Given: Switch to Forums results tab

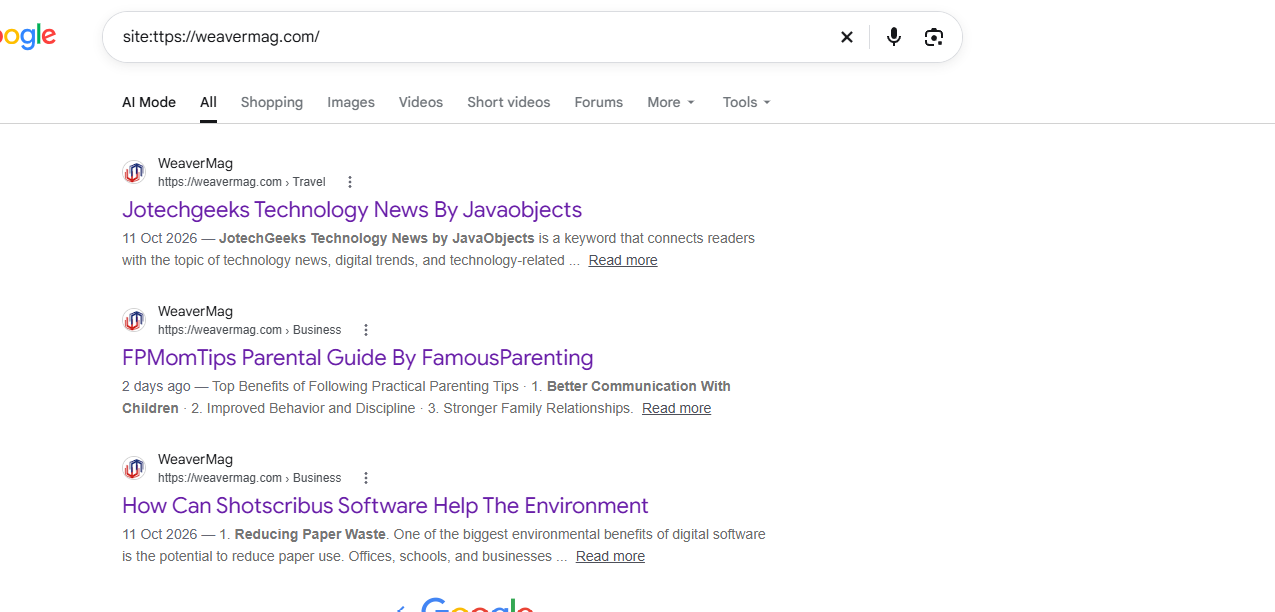Looking at the screenshot, I should pos(599,102).
